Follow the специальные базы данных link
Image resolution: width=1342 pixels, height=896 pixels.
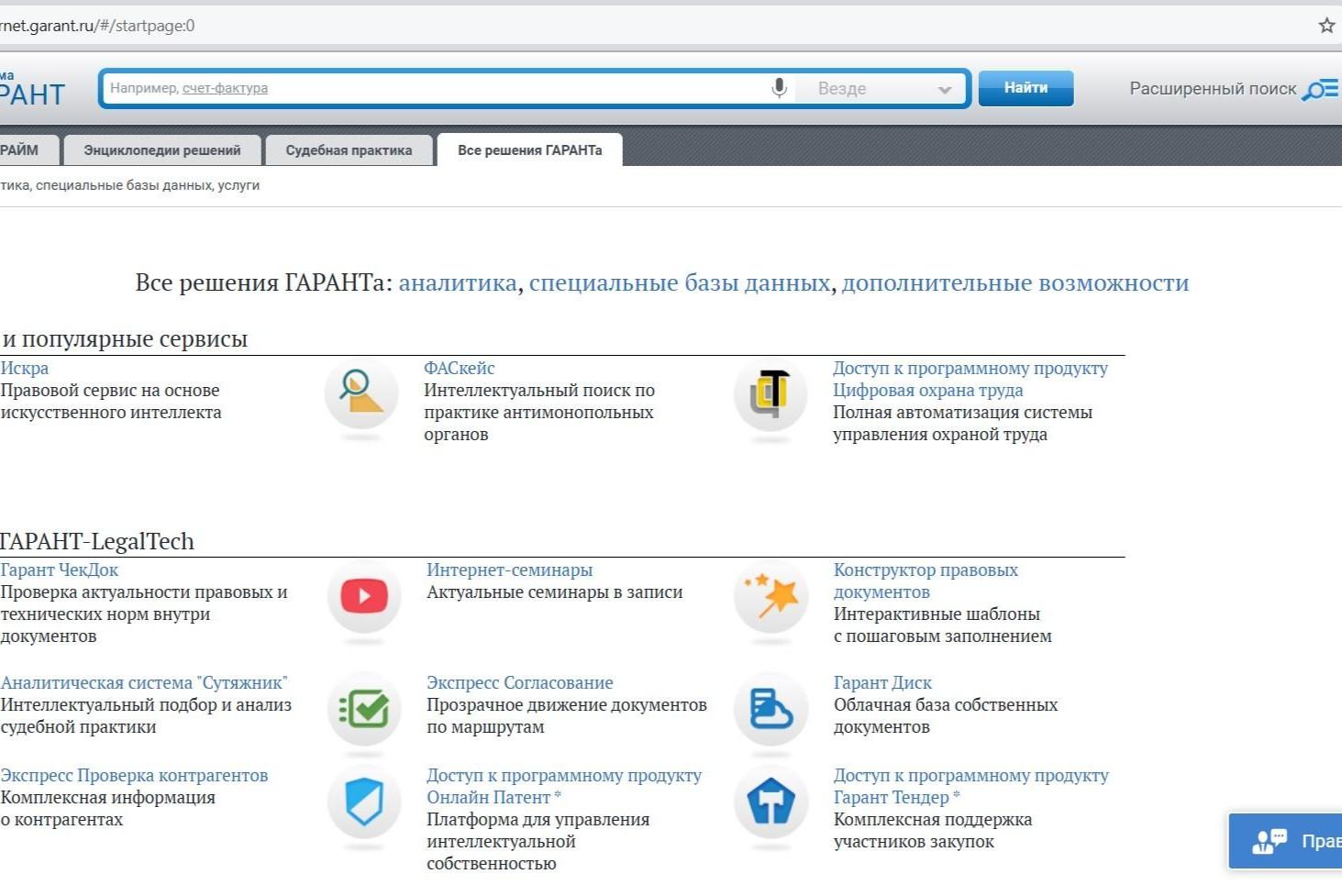coord(680,282)
